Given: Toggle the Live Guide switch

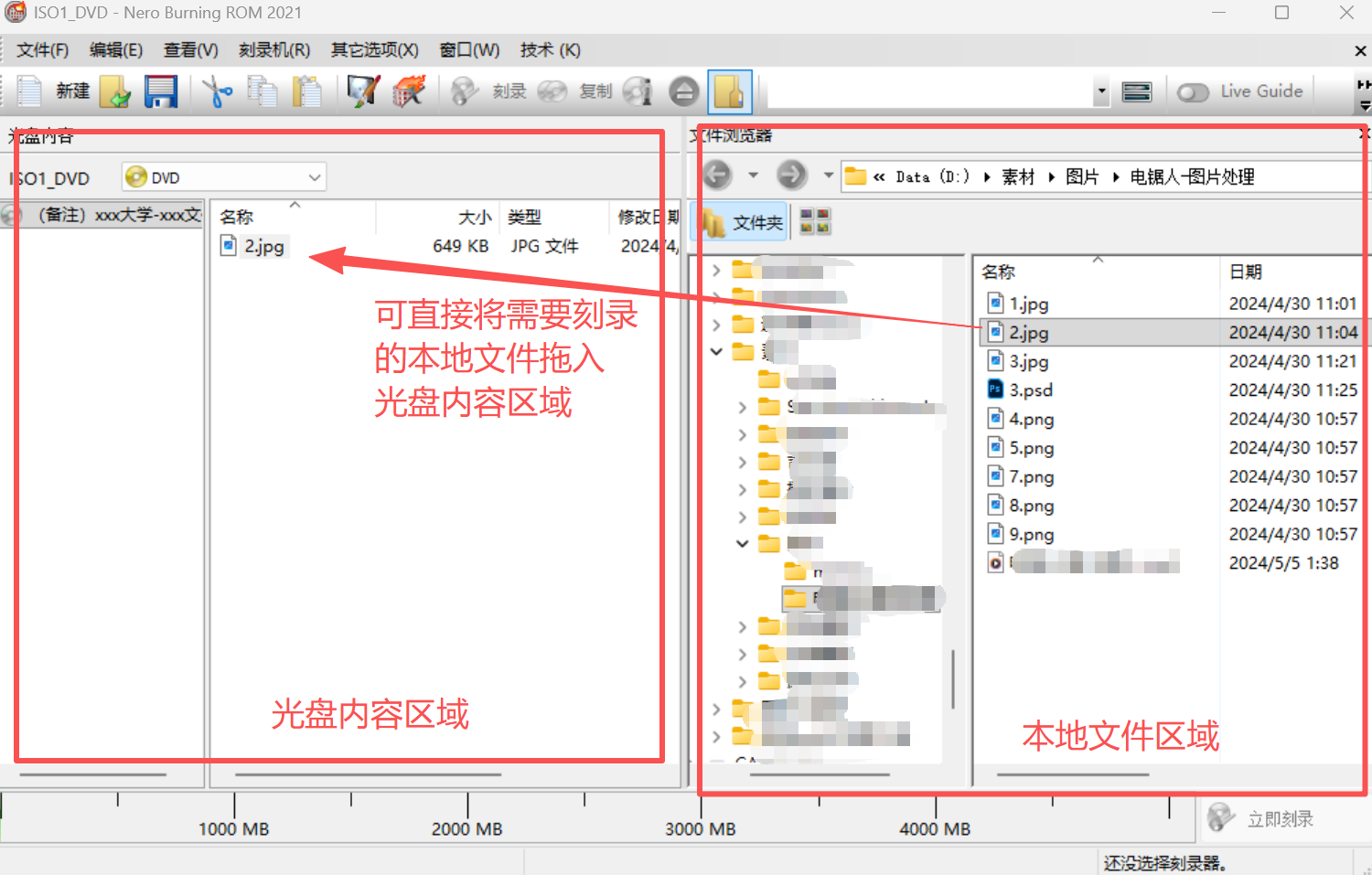Looking at the screenshot, I should click(1193, 92).
